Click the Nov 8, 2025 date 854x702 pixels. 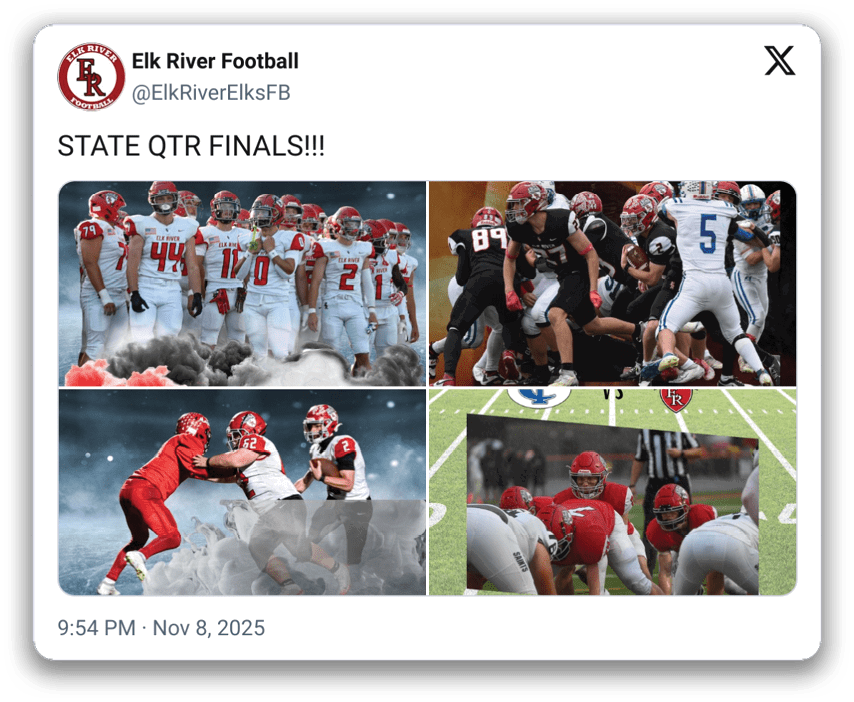209,628
